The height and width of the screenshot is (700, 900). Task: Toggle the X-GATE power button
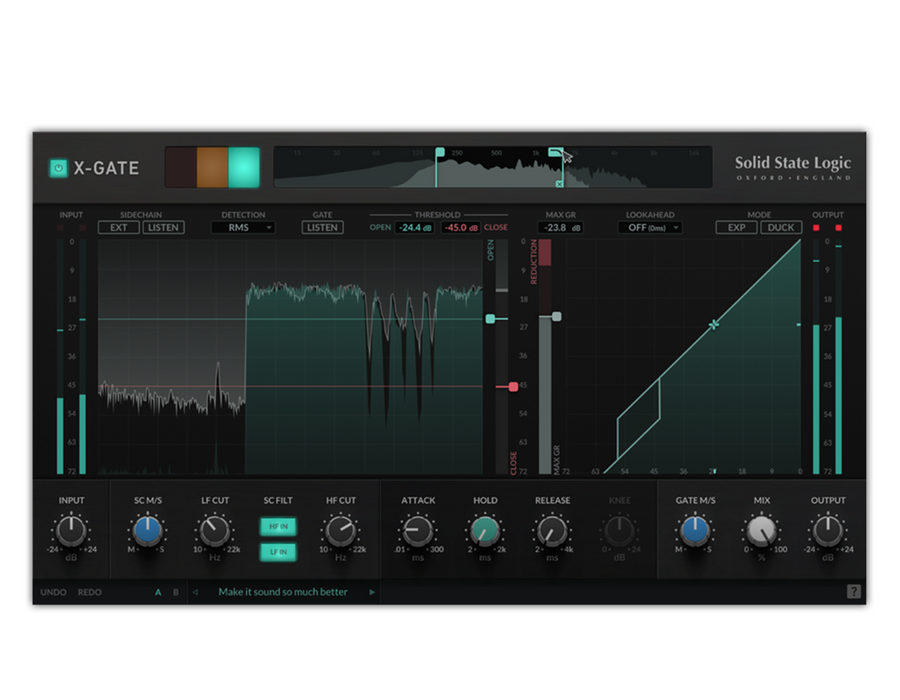(x=58, y=168)
